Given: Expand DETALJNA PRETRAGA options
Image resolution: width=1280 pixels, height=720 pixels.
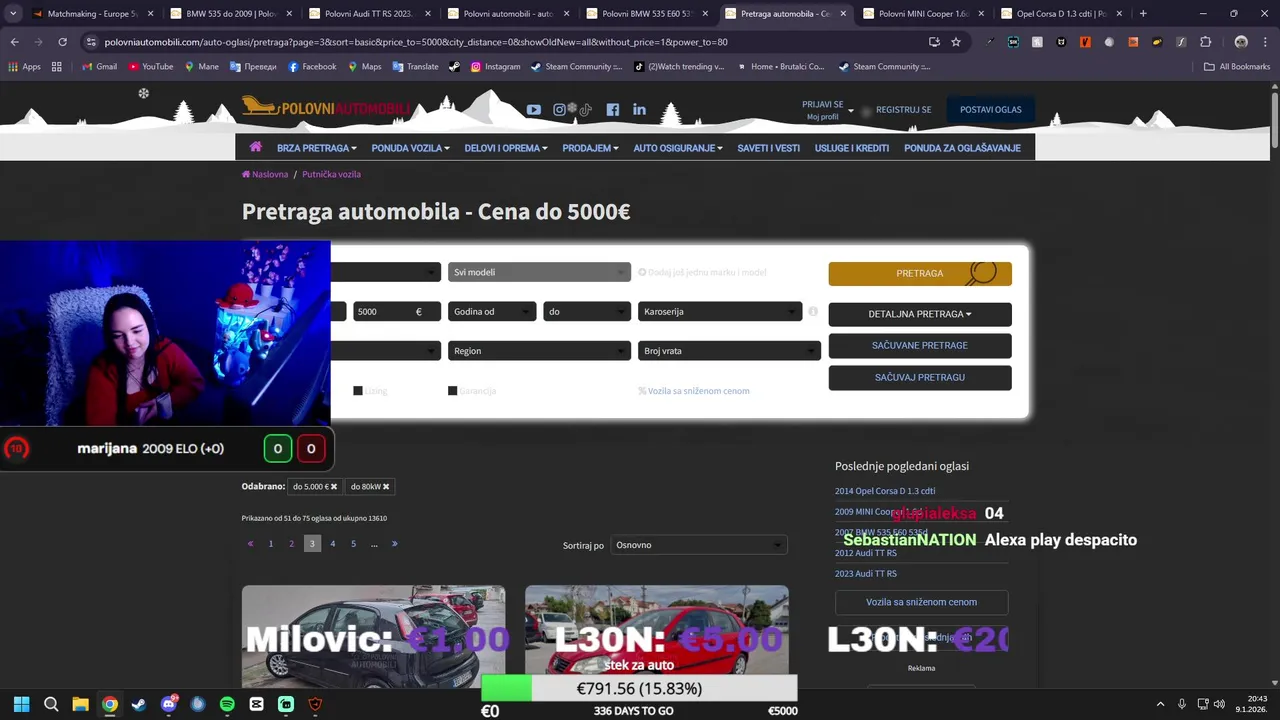Looking at the screenshot, I should point(920,314).
